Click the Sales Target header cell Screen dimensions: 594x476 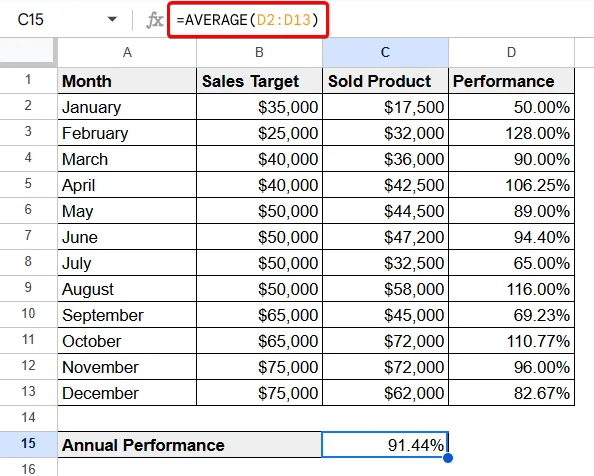point(259,81)
